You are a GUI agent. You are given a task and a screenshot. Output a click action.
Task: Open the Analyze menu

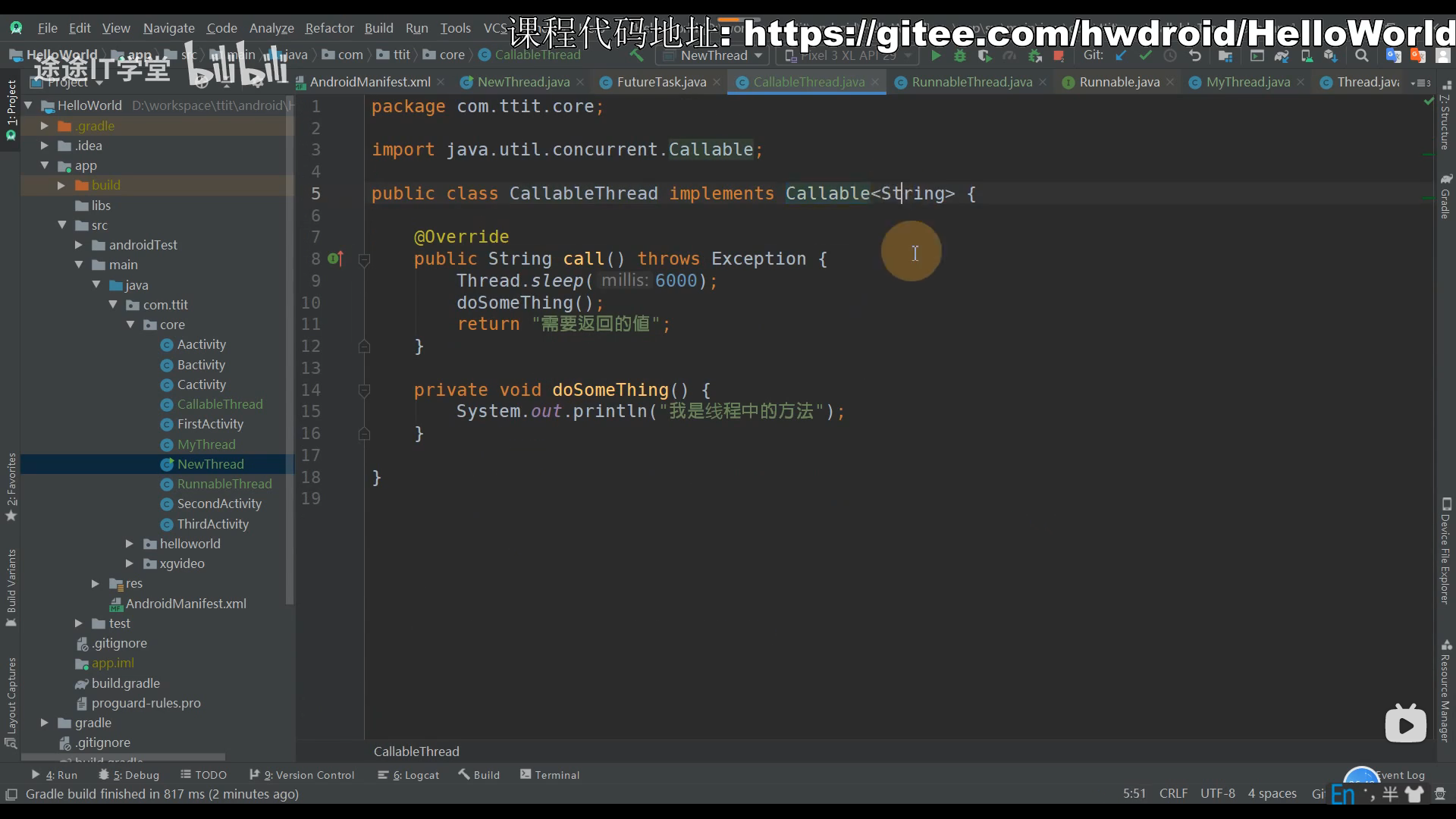coord(271,28)
